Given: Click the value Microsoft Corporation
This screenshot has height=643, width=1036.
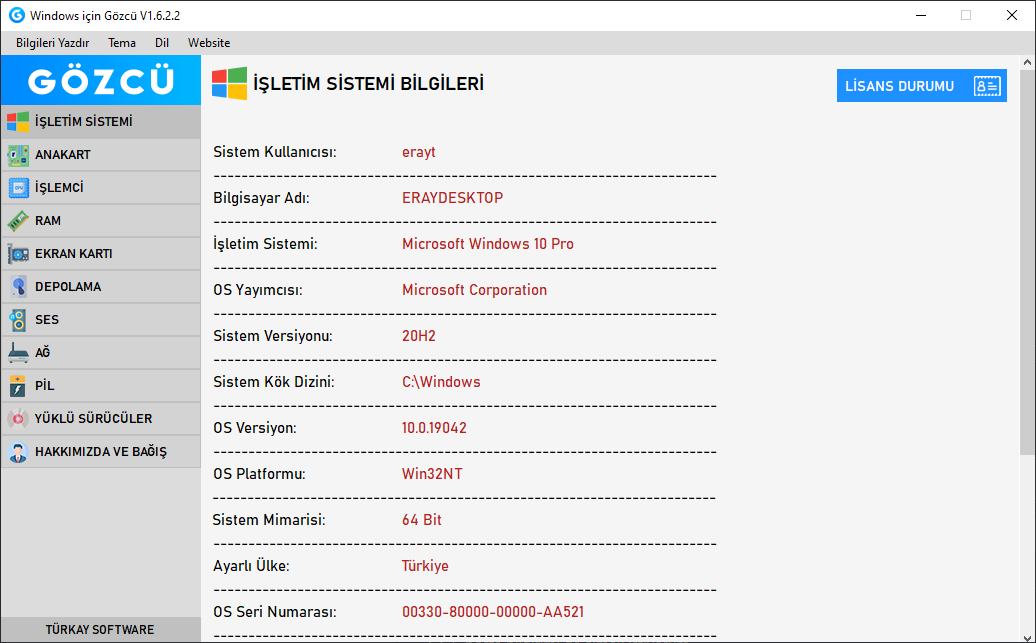Looking at the screenshot, I should click(x=474, y=290).
